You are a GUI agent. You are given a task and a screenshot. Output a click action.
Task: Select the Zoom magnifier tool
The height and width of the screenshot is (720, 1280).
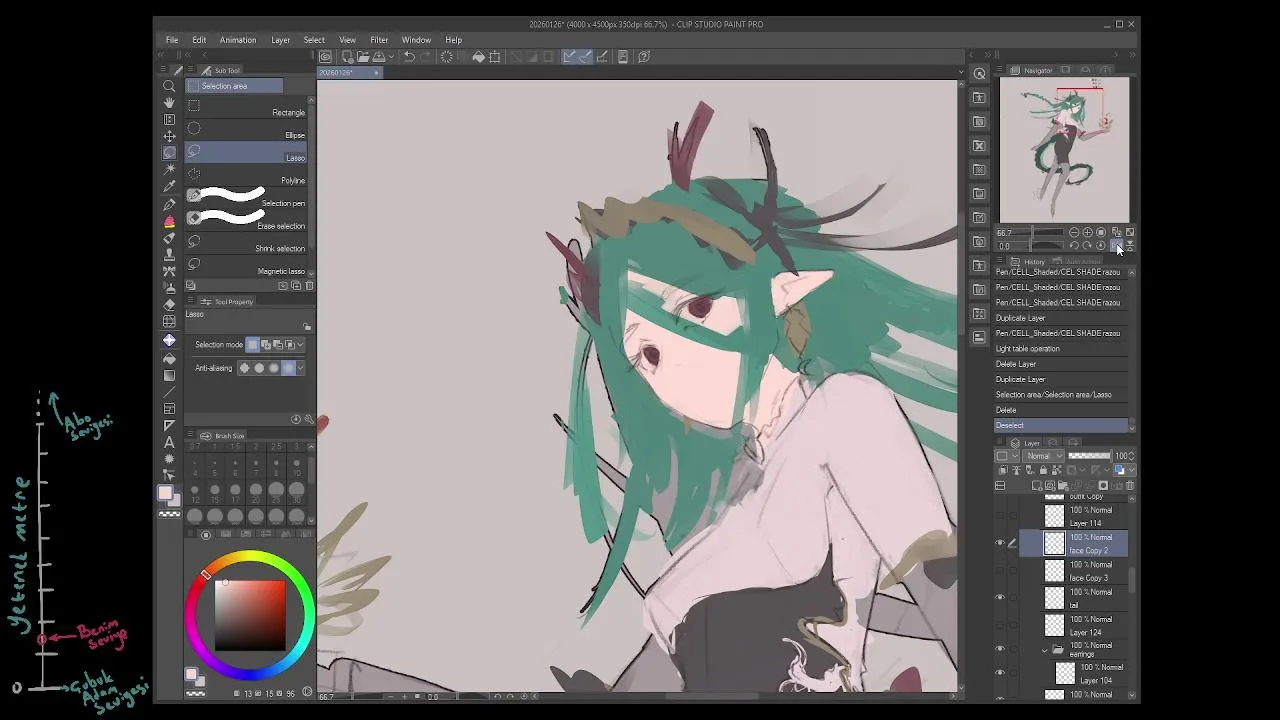point(169,86)
